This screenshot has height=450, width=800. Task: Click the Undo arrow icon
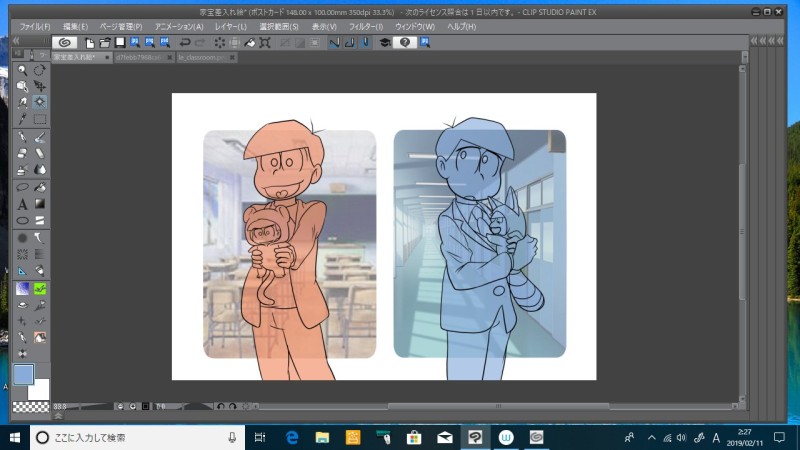pyautogui.click(x=185, y=43)
